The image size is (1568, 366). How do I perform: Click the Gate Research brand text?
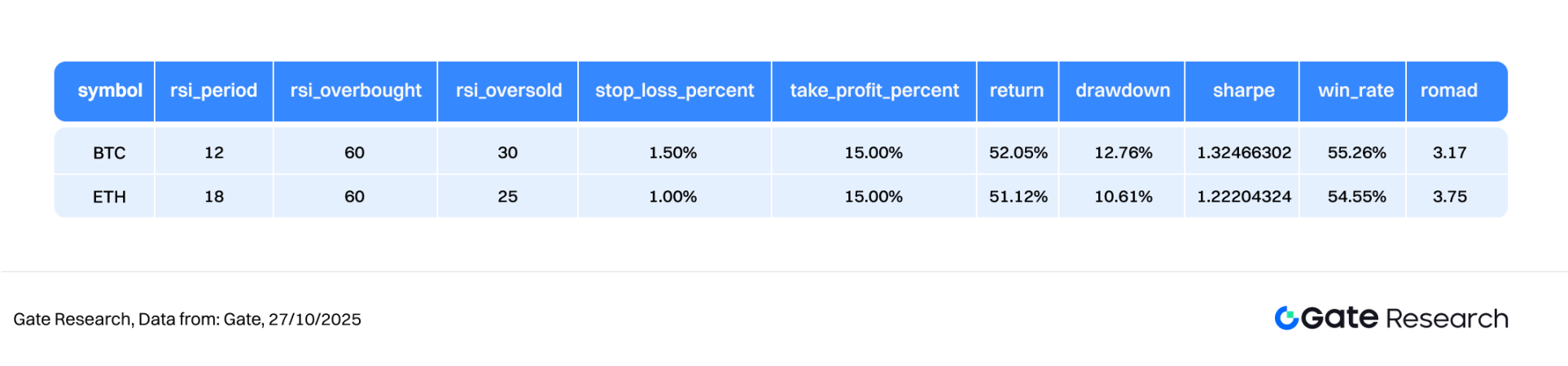[1404, 318]
